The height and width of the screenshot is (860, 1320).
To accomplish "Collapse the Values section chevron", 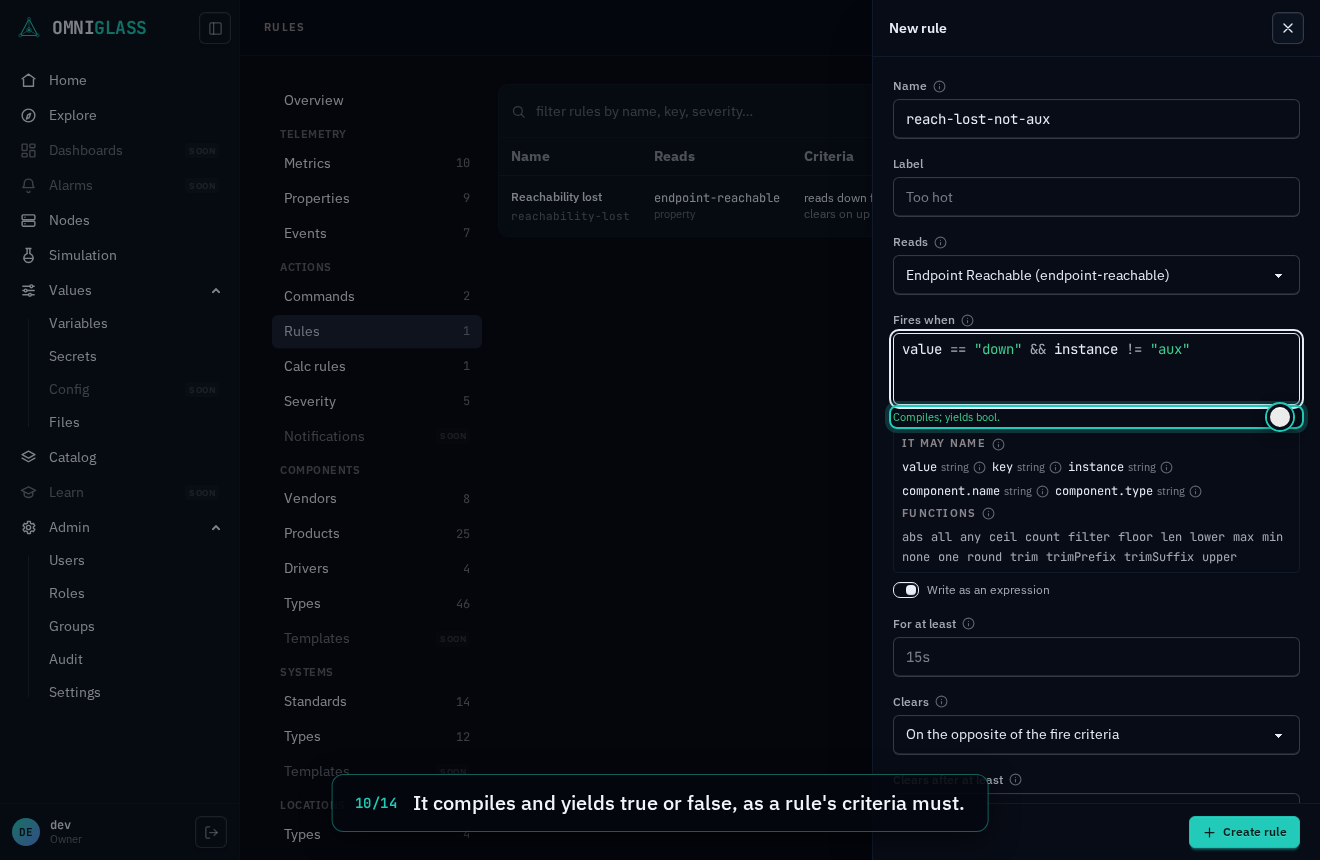I will (216, 290).
